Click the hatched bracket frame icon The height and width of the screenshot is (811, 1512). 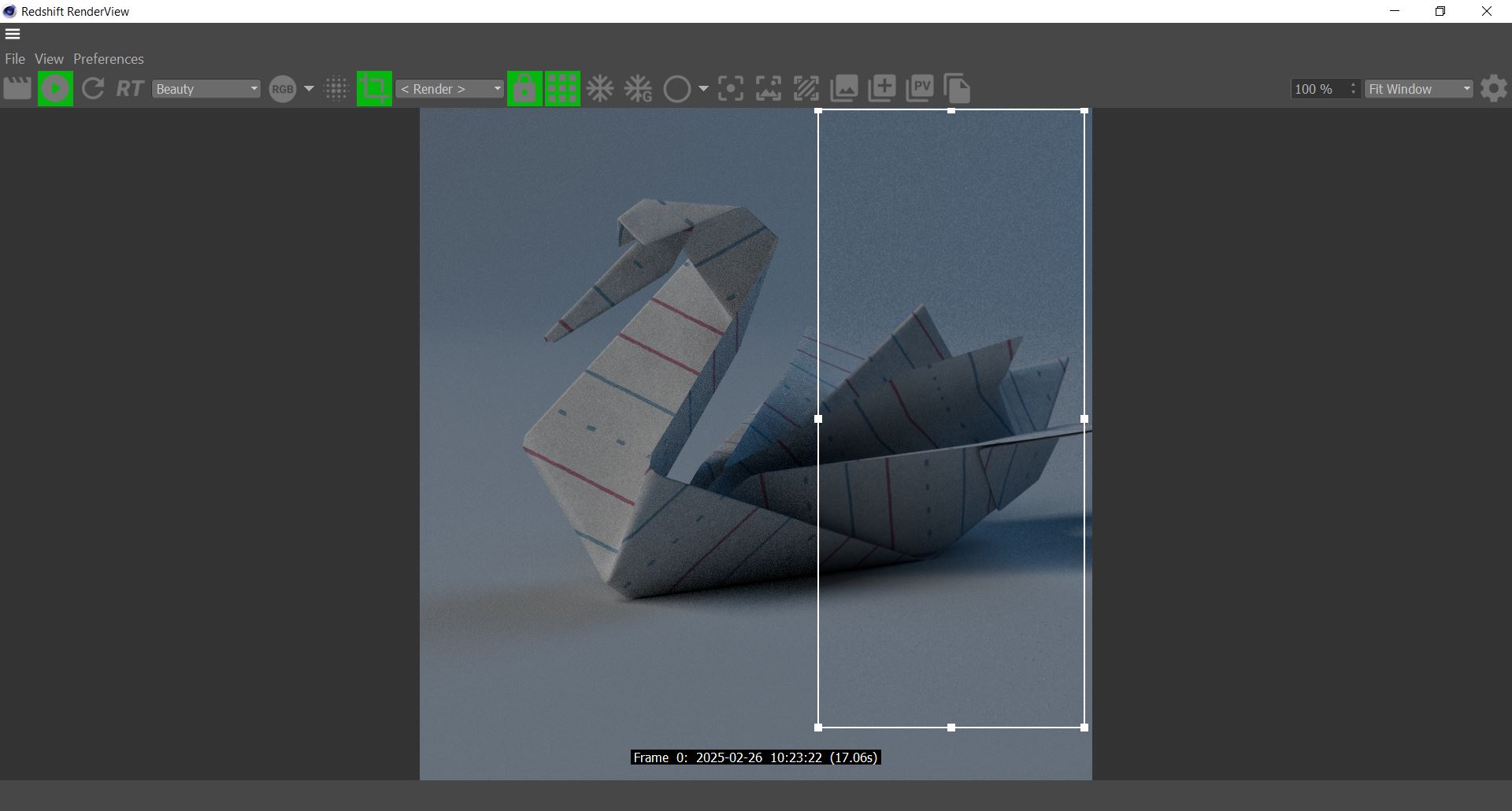806,88
